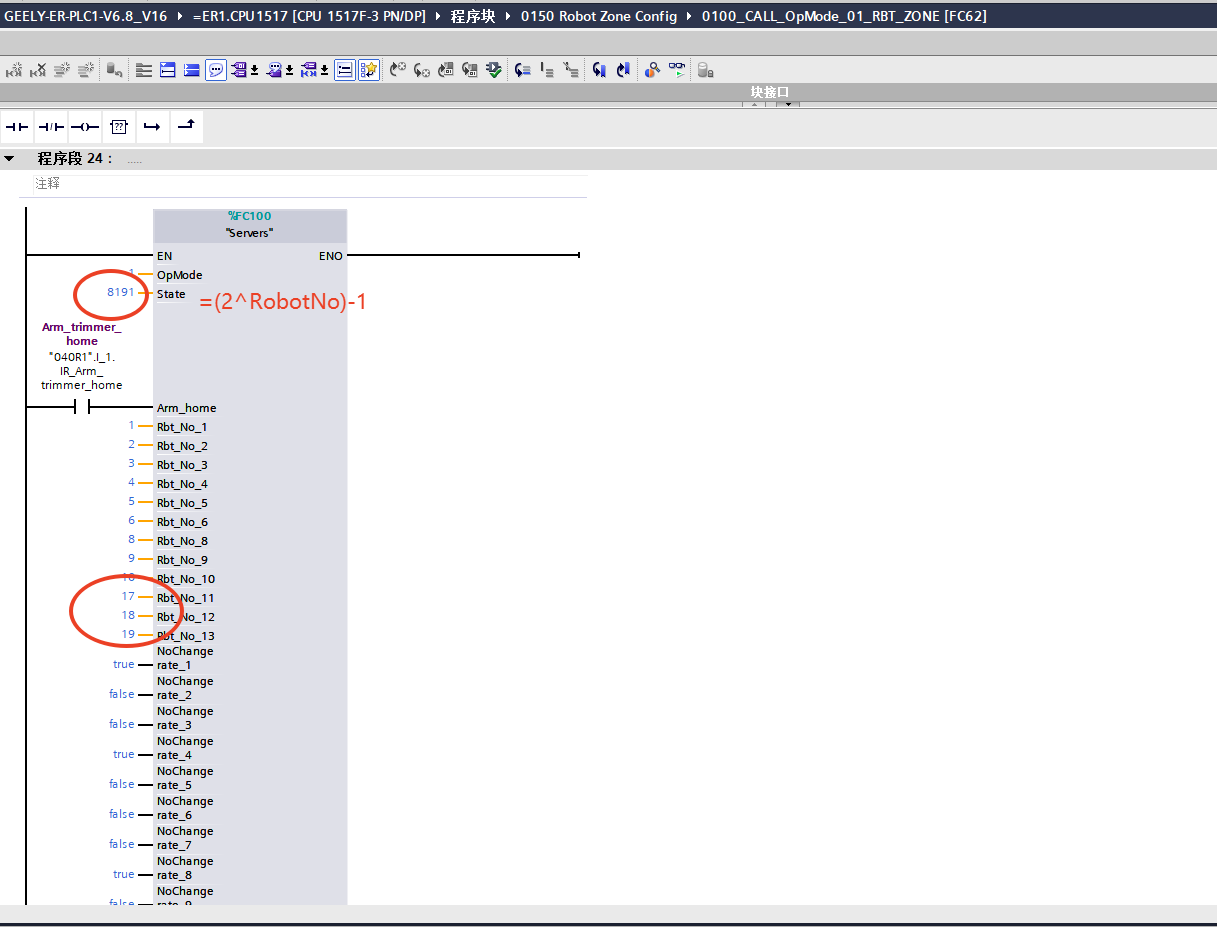Click the 块接口 header bar
Viewport: 1217px width, 927px height.
click(x=770, y=92)
